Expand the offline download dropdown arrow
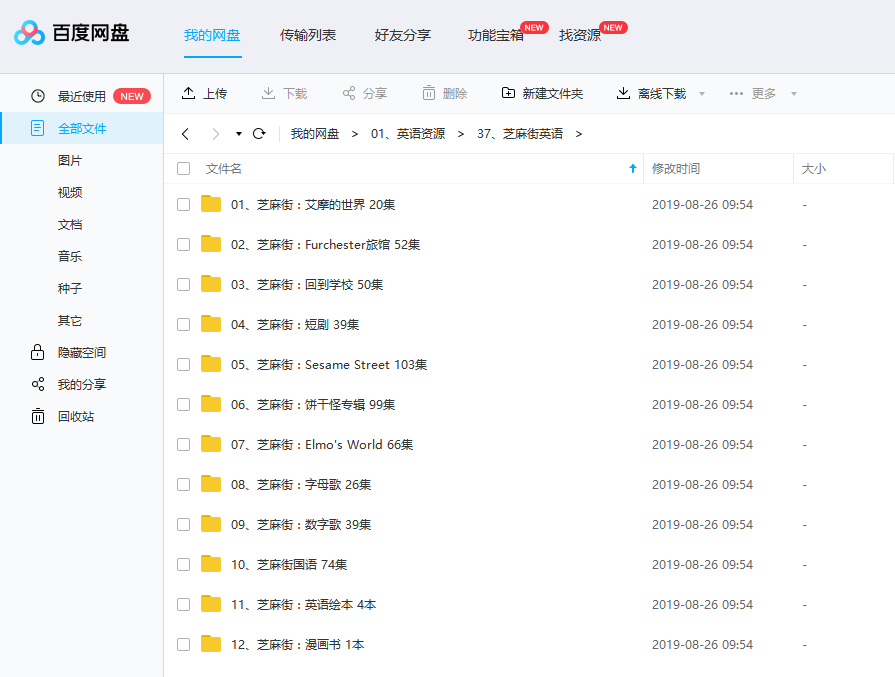Screen dimensions: 895x677 click(x=702, y=94)
